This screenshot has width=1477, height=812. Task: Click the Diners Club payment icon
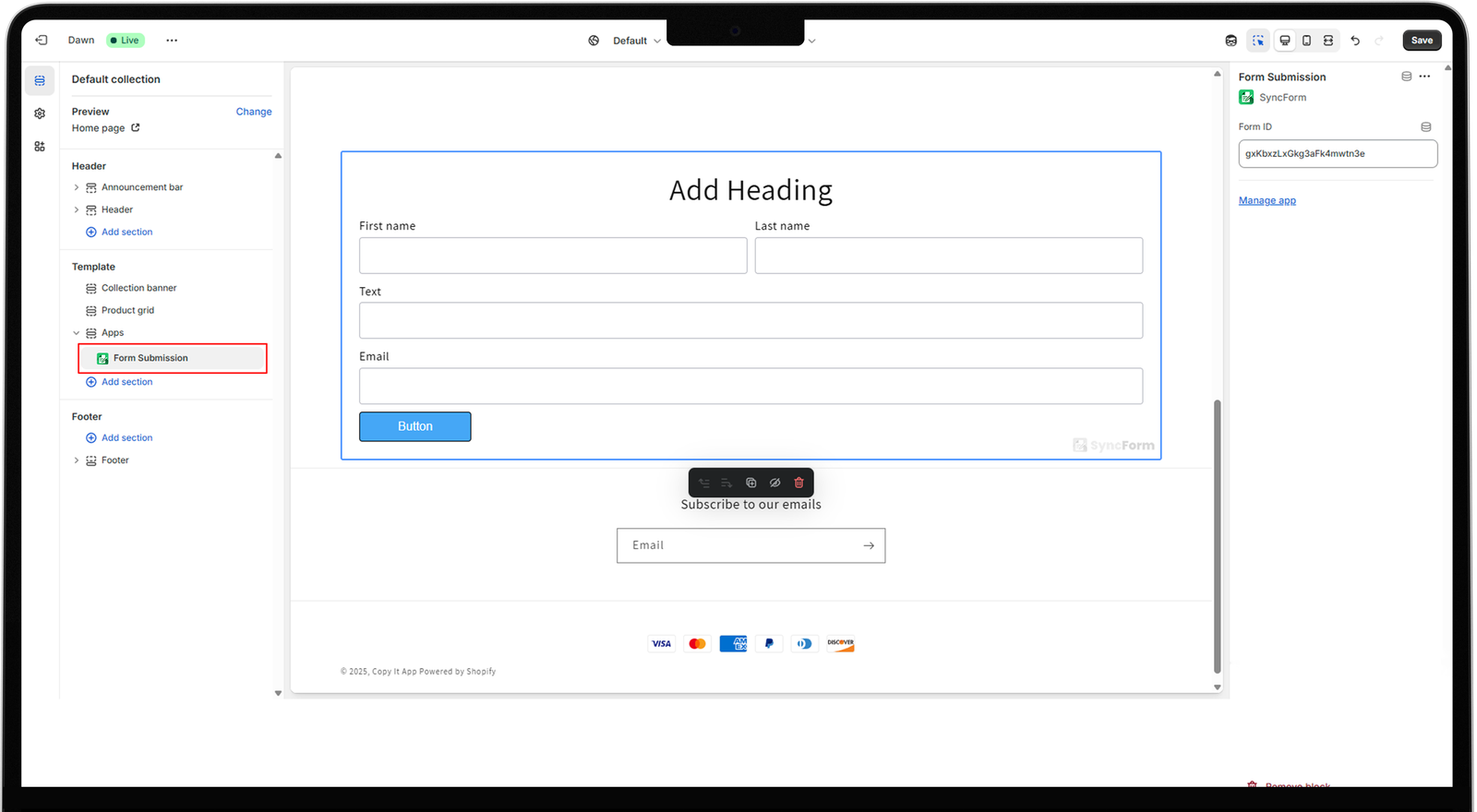pyautogui.click(x=805, y=644)
